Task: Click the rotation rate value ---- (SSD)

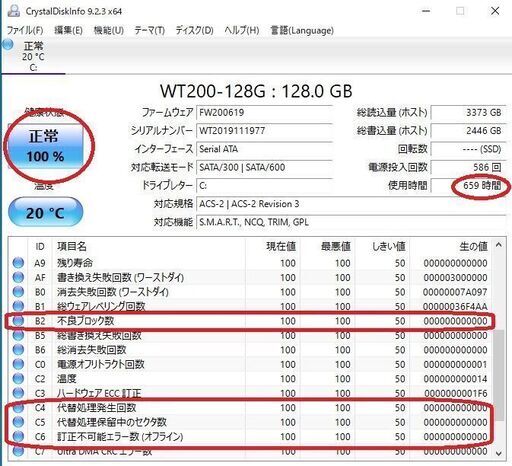Action: pyautogui.click(x=469, y=149)
